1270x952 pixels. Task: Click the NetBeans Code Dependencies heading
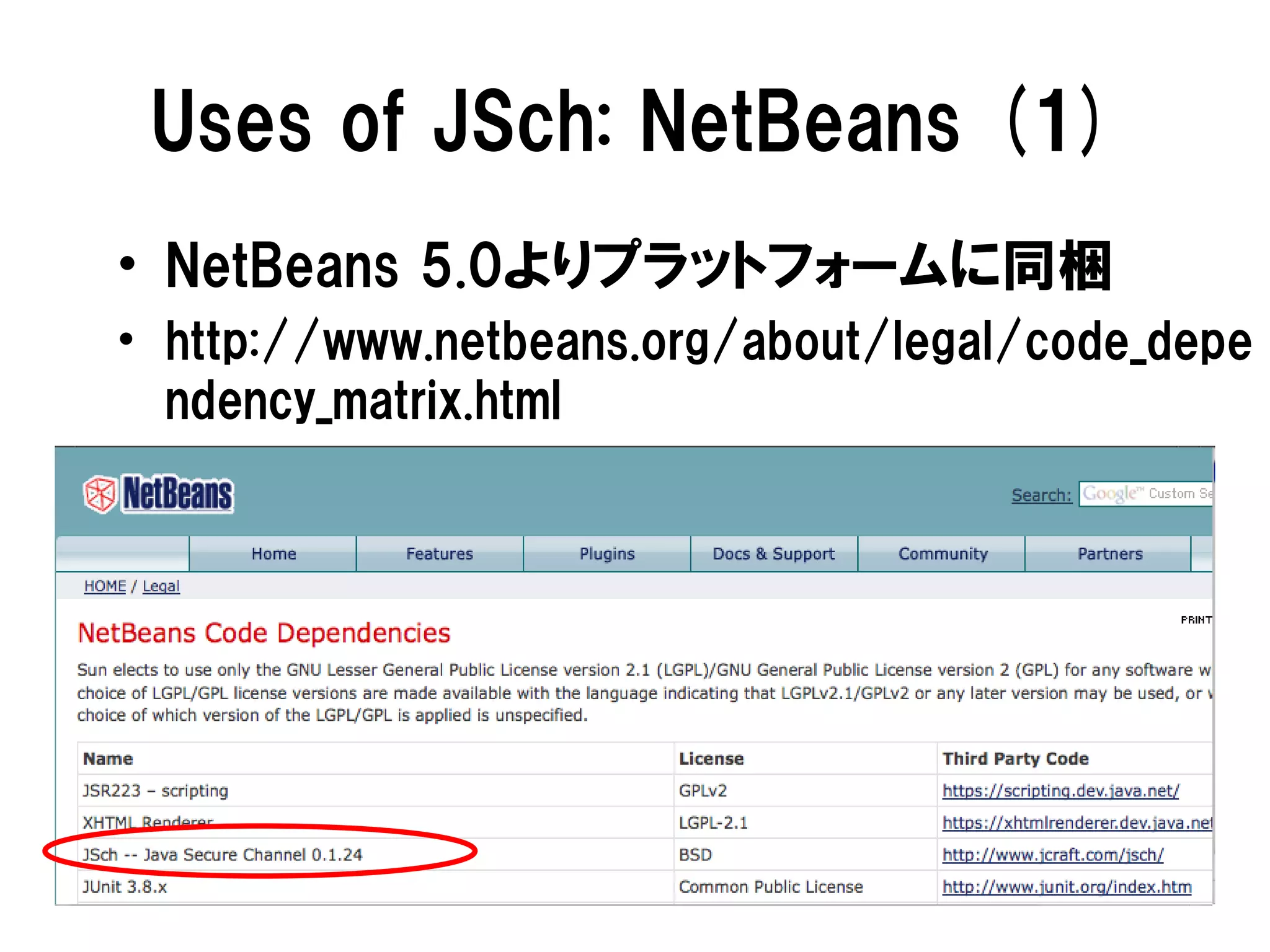(x=264, y=633)
